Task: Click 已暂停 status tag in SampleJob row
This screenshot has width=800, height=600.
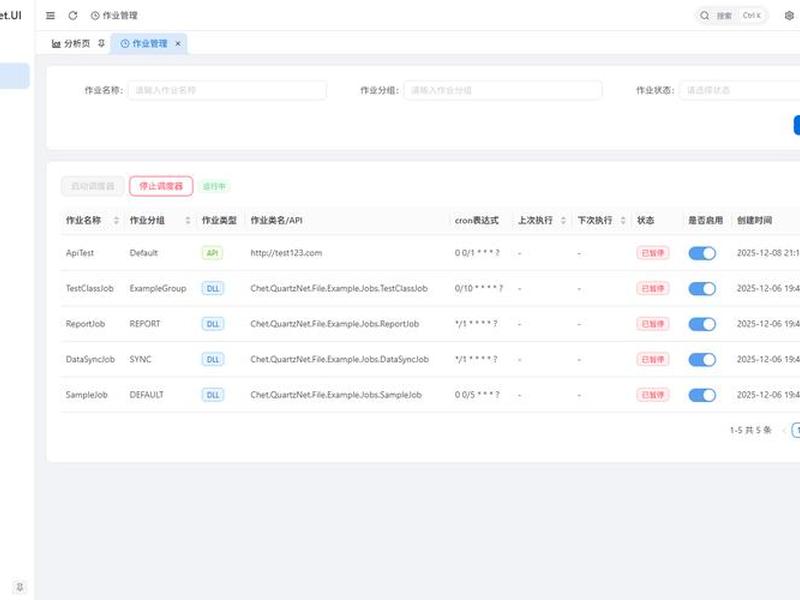Action: pos(653,395)
